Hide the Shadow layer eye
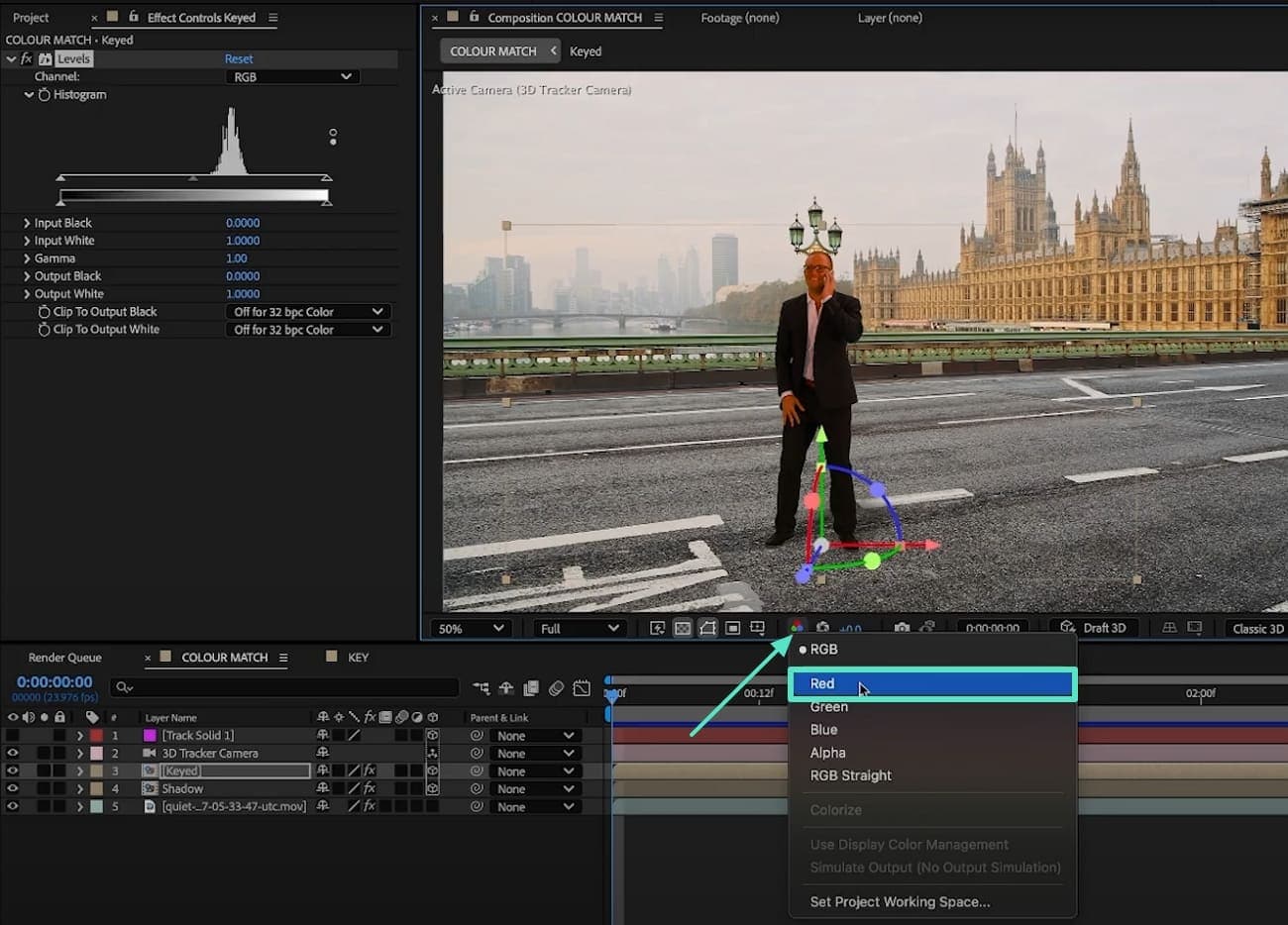The image size is (1288, 925). coord(13,789)
